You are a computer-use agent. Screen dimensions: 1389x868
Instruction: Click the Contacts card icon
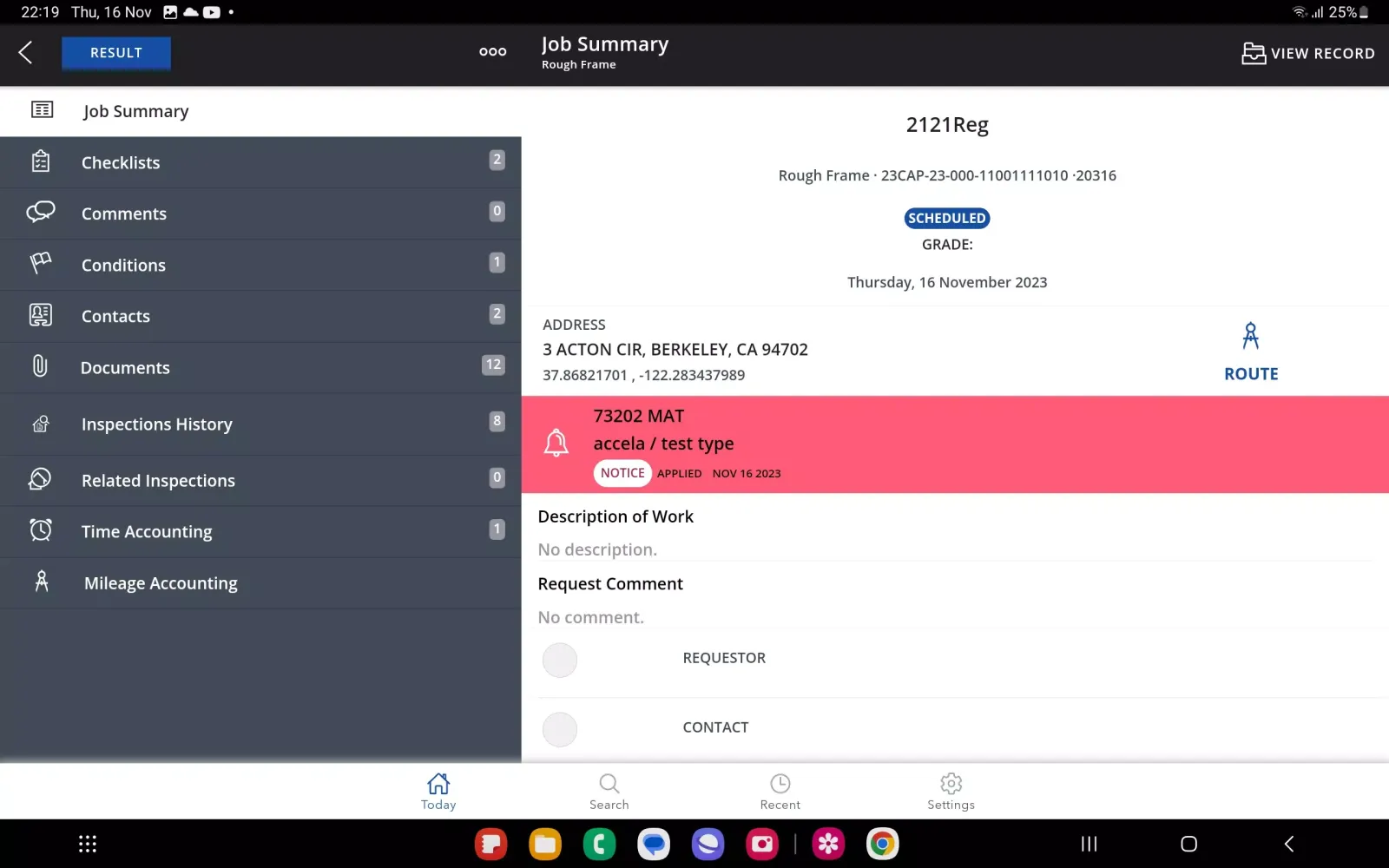pos(41,315)
